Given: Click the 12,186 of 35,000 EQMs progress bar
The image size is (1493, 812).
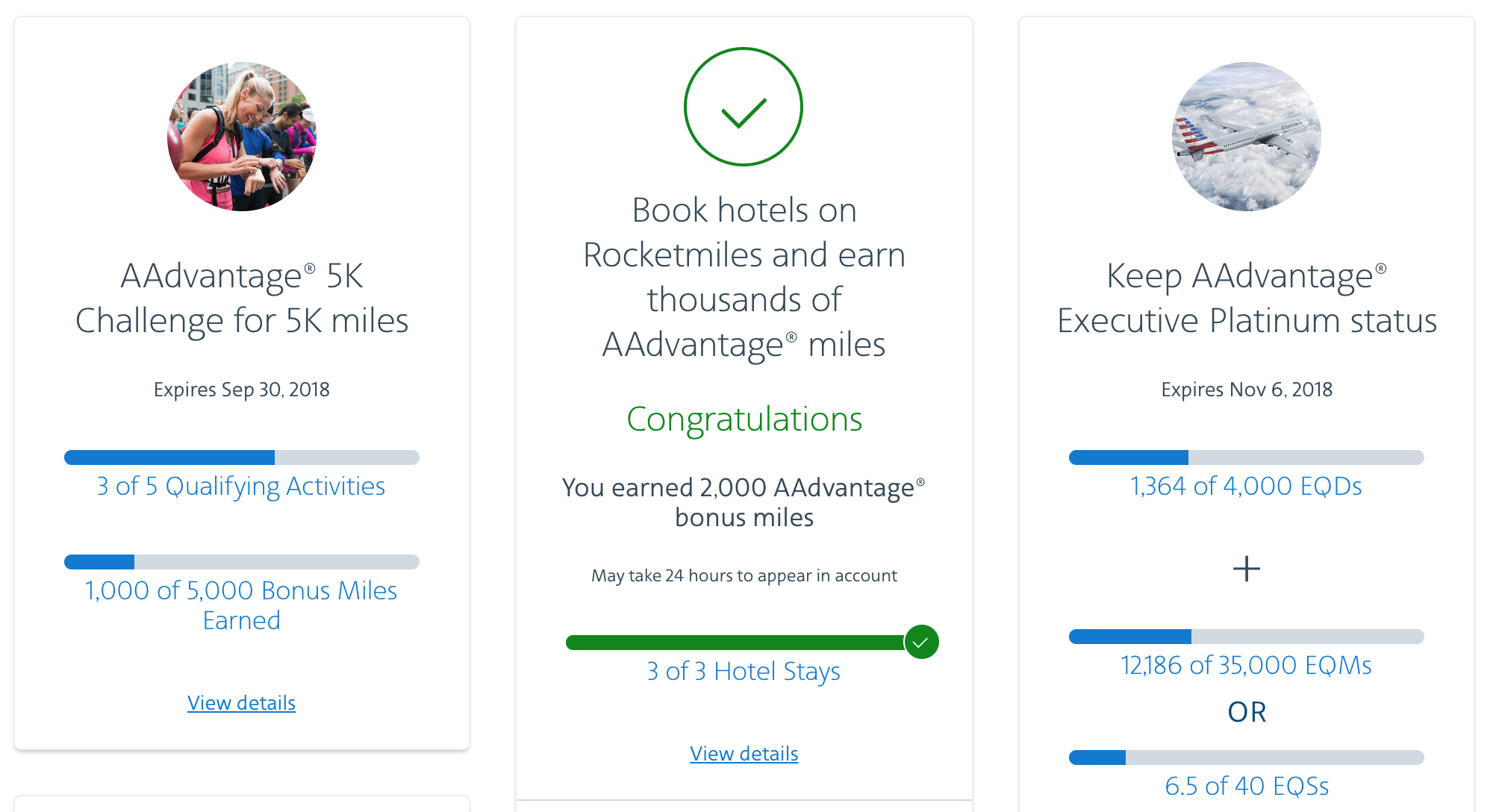Looking at the screenshot, I should pos(1247,637).
